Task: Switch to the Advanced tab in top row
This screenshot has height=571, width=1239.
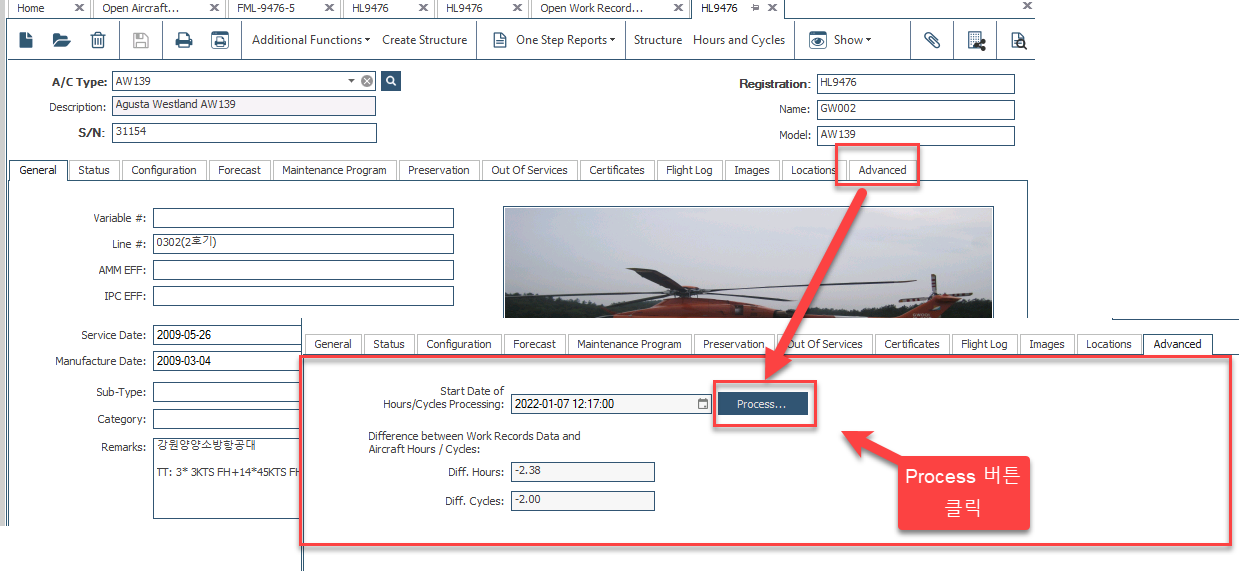Action: [882, 170]
